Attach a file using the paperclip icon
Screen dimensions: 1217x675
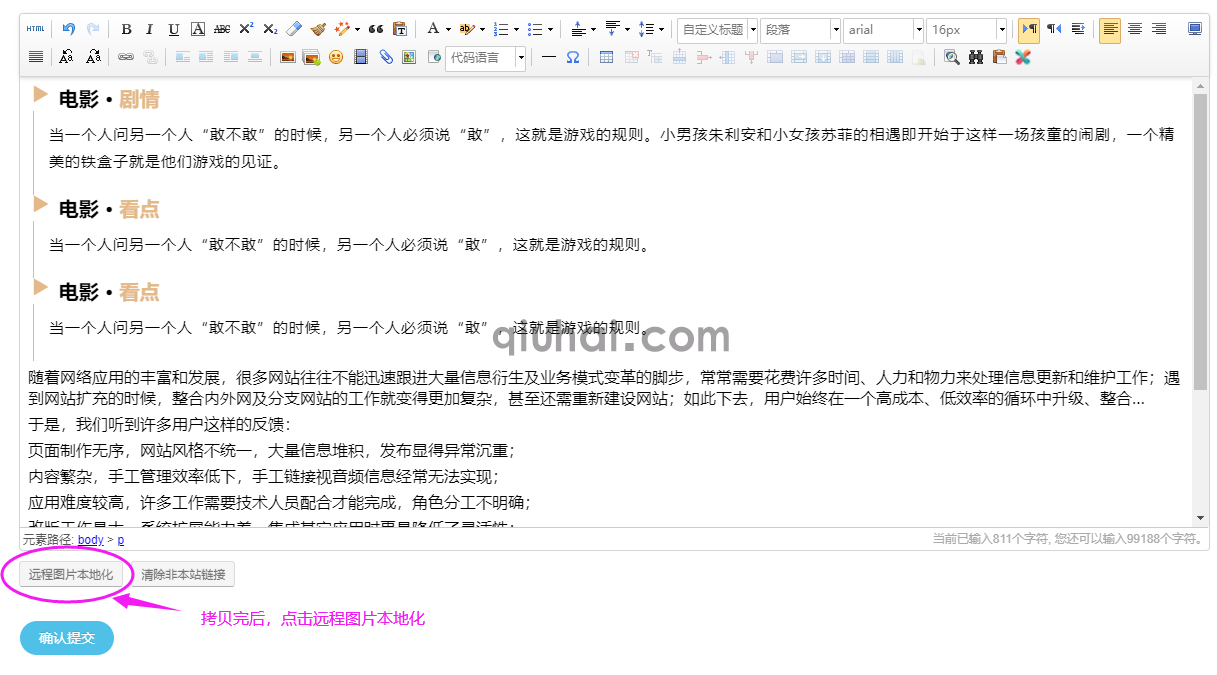tap(385, 57)
